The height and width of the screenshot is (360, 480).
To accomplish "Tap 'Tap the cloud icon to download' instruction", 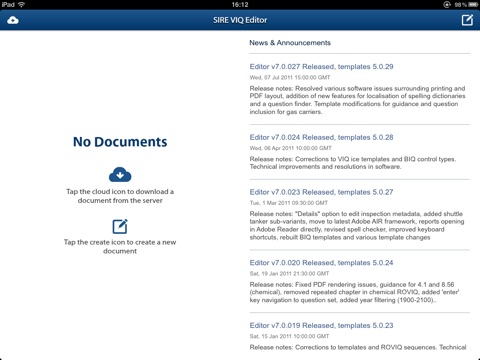I will [120, 196].
